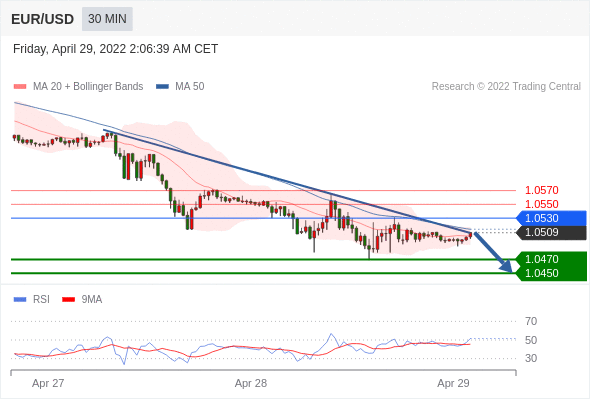Click the RSI 70 level label
The image size is (590, 400).
point(531,321)
